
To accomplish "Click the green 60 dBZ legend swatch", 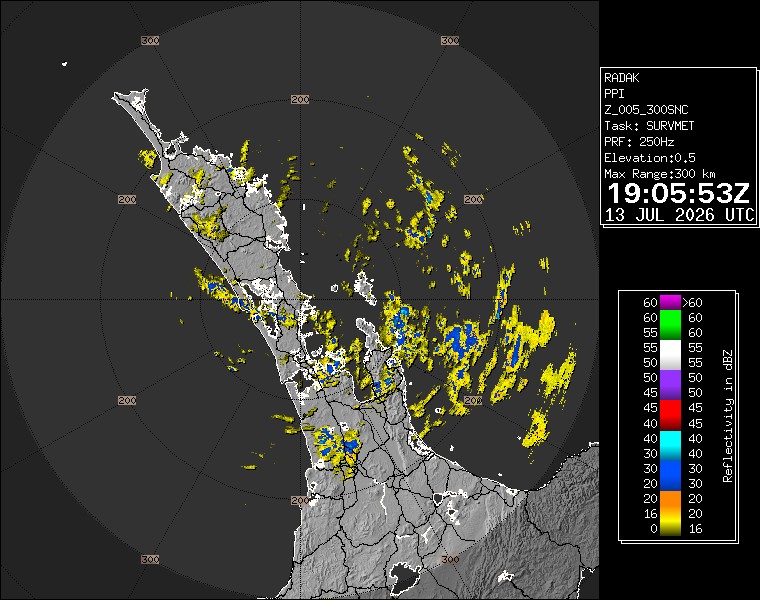I will [670, 325].
